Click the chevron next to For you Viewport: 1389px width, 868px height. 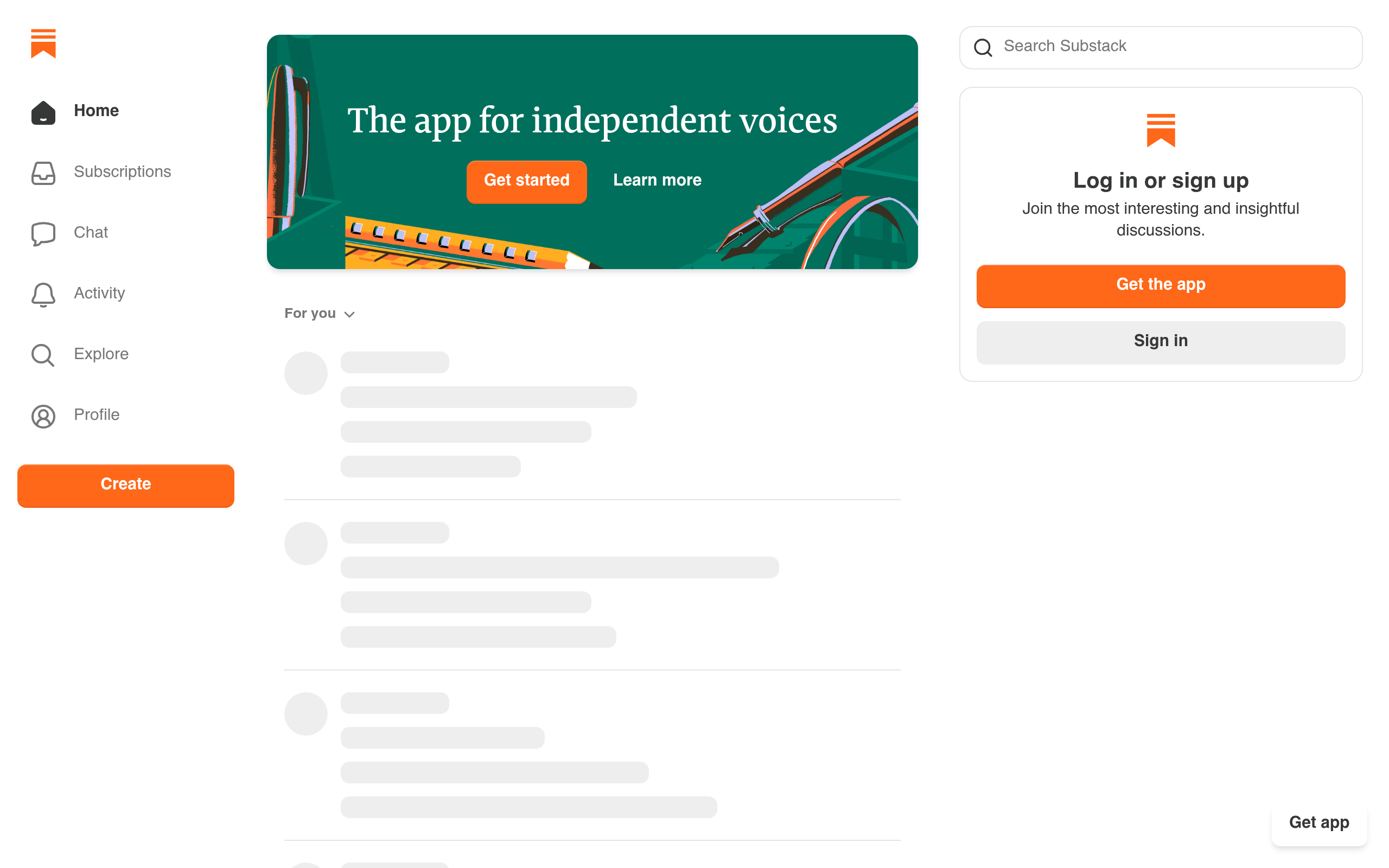349,314
